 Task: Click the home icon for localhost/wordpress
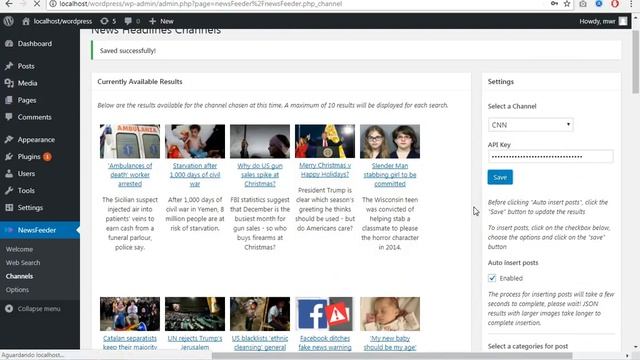pyautogui.click(x=26, y=21)
